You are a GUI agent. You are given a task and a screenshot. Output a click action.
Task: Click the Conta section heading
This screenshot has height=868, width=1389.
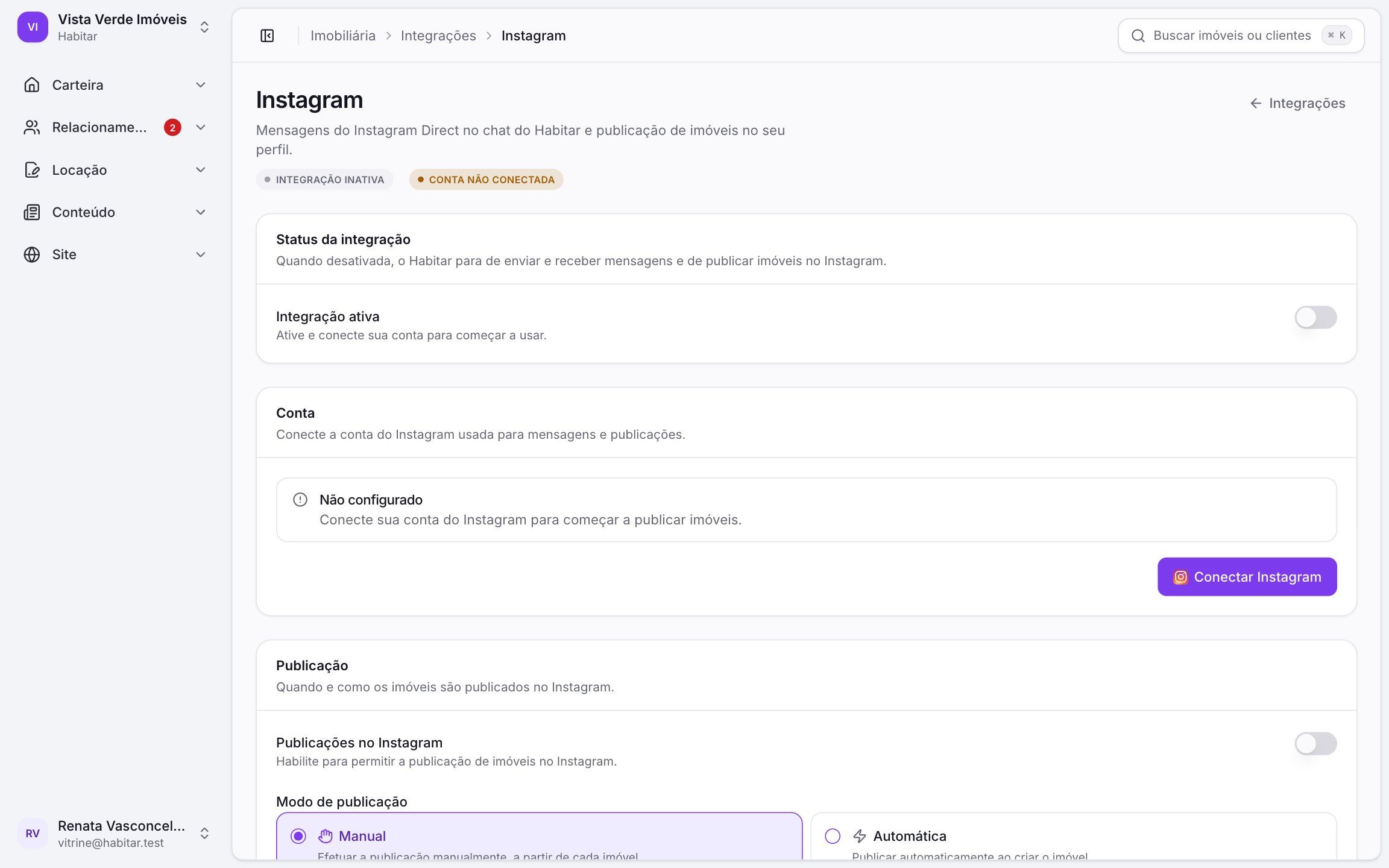click(295, 413)
